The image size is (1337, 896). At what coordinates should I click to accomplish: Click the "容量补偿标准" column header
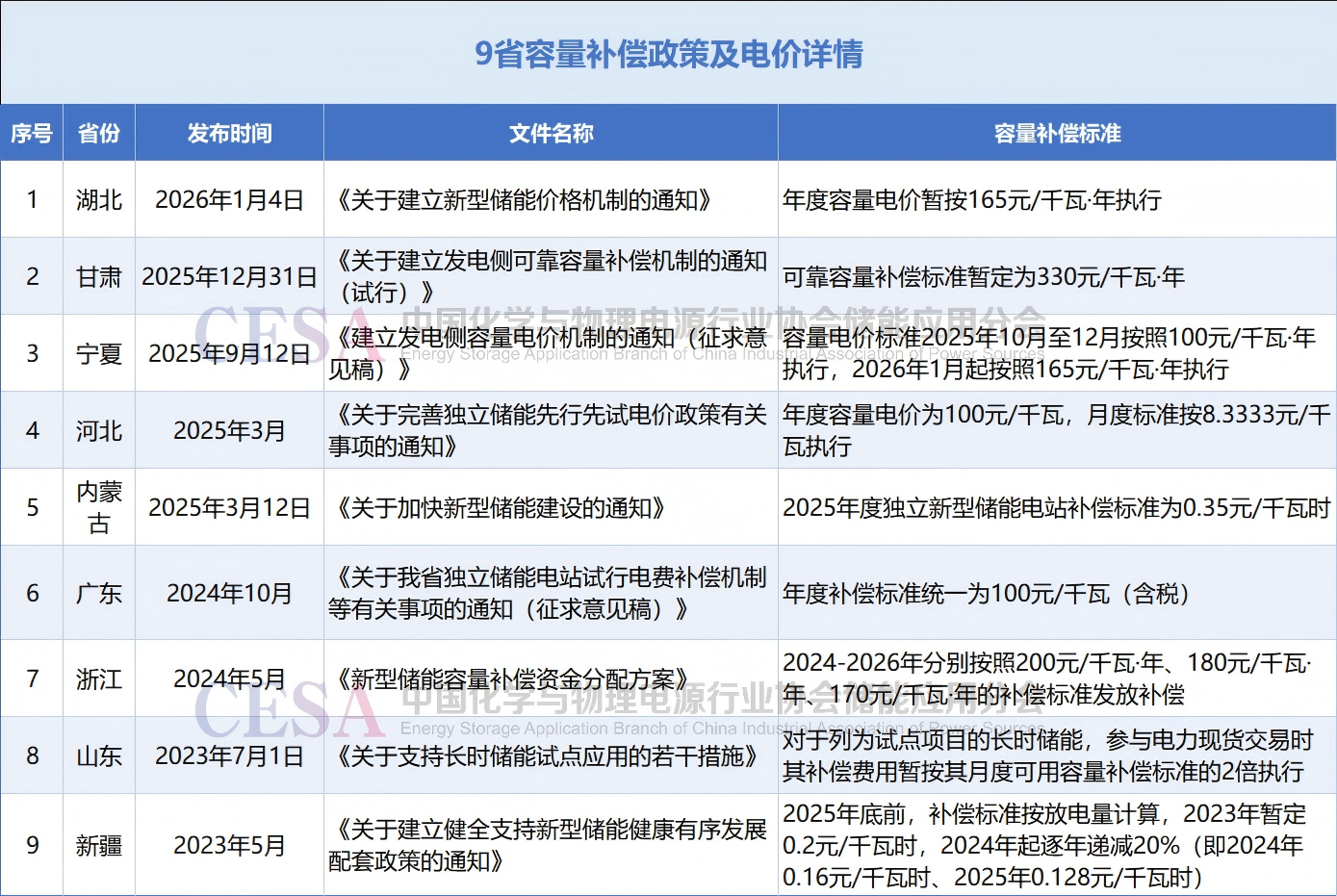(x=1057, y=133)
